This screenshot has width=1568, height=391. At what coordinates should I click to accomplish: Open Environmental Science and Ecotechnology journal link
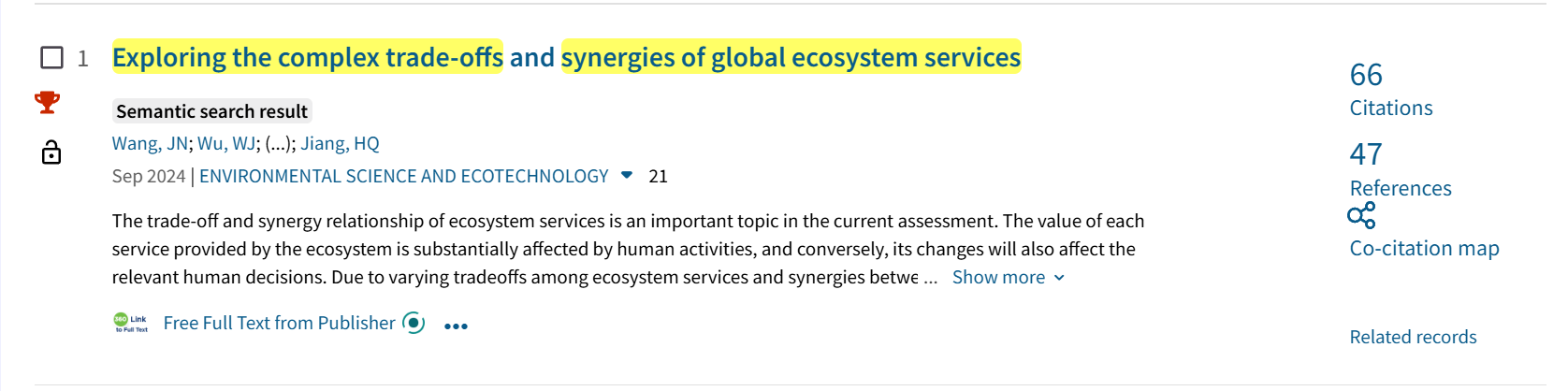(x=403, y=176)
